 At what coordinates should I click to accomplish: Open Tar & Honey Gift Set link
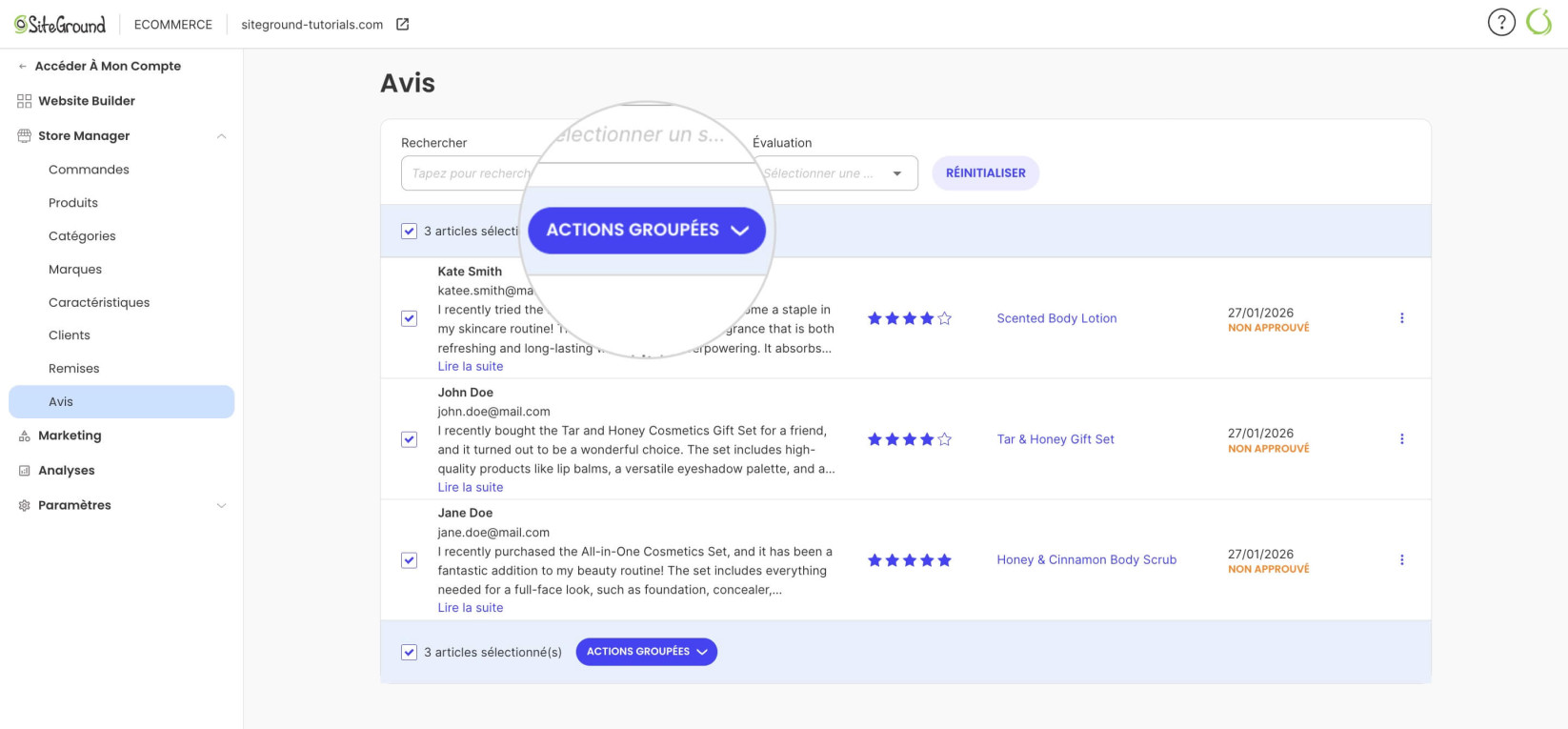coord(1055,439)
